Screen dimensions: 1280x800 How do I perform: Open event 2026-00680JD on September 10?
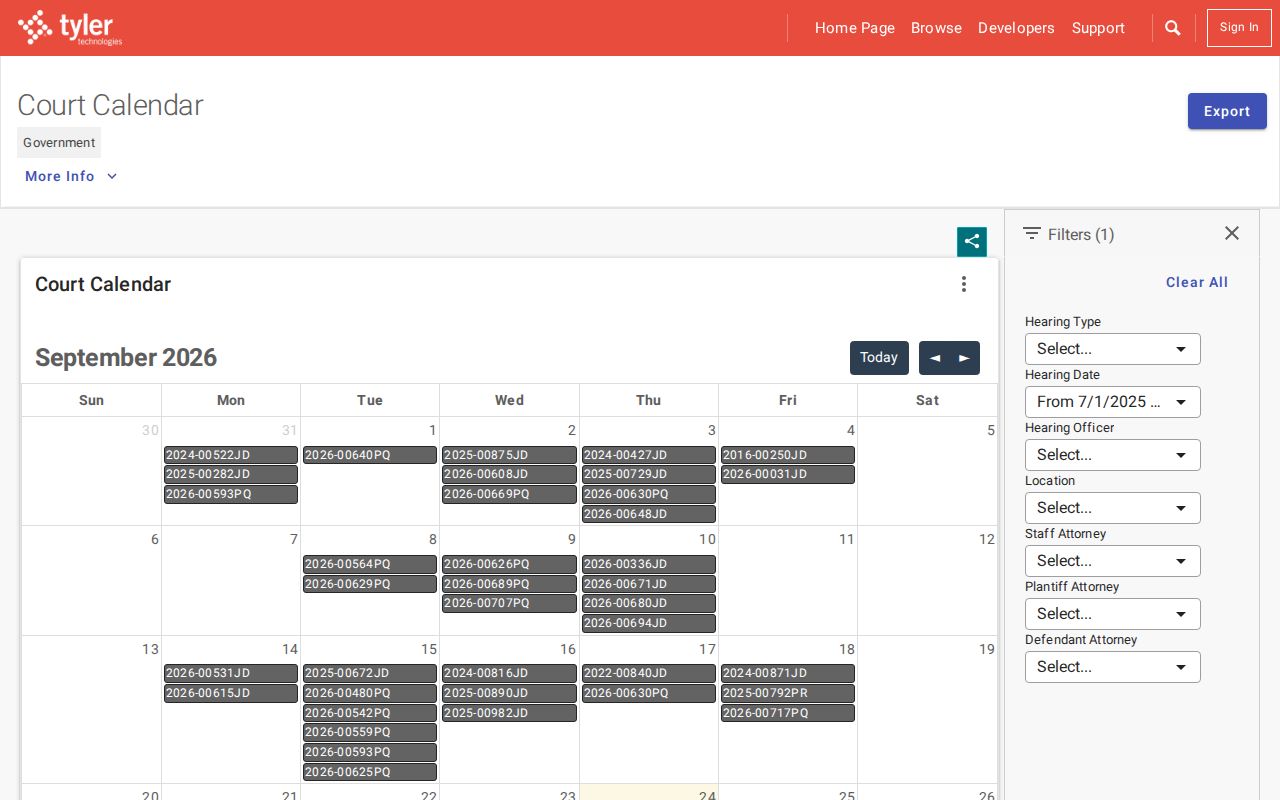649,603
